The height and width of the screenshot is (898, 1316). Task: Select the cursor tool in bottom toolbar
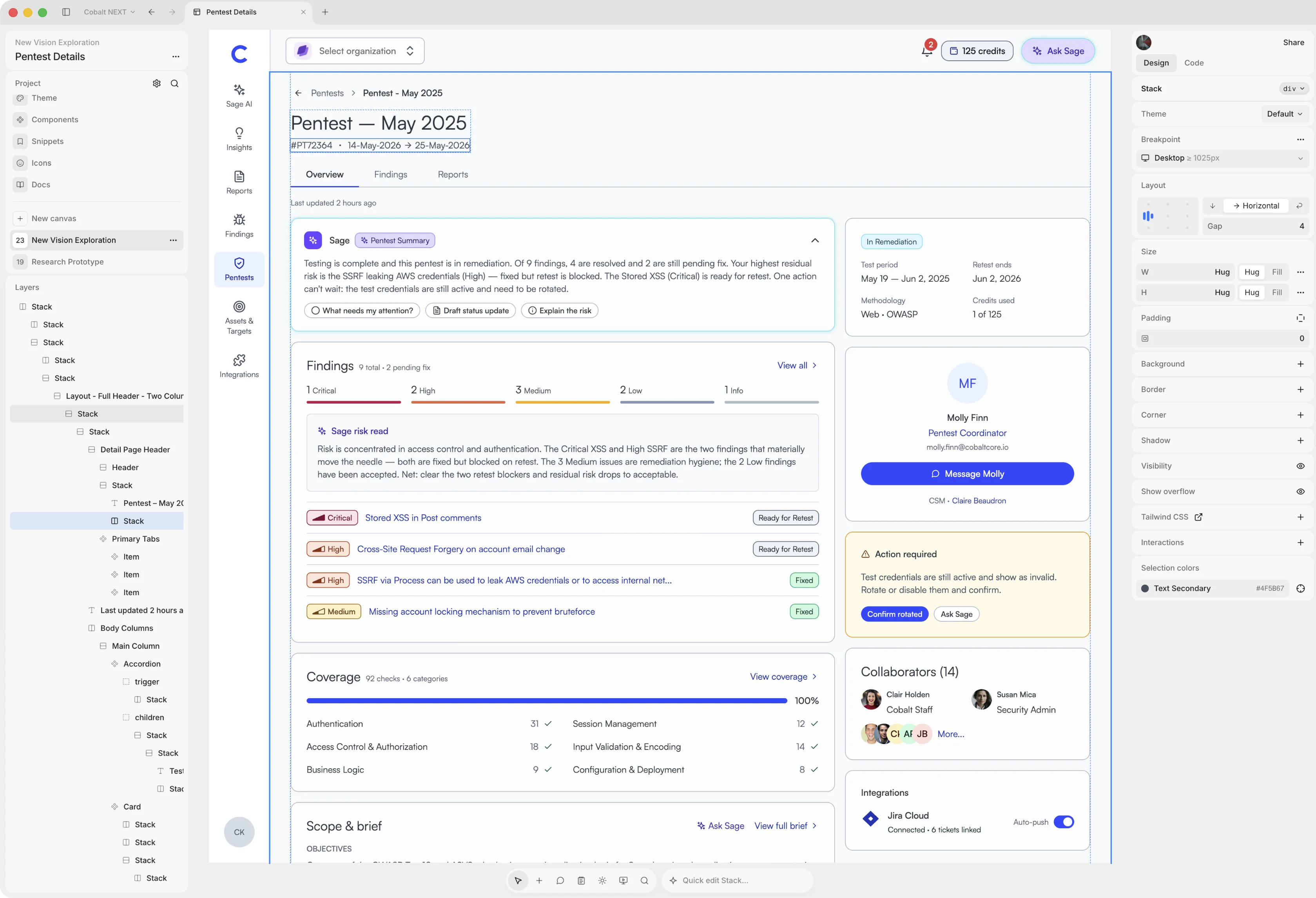tap(518, 880)
